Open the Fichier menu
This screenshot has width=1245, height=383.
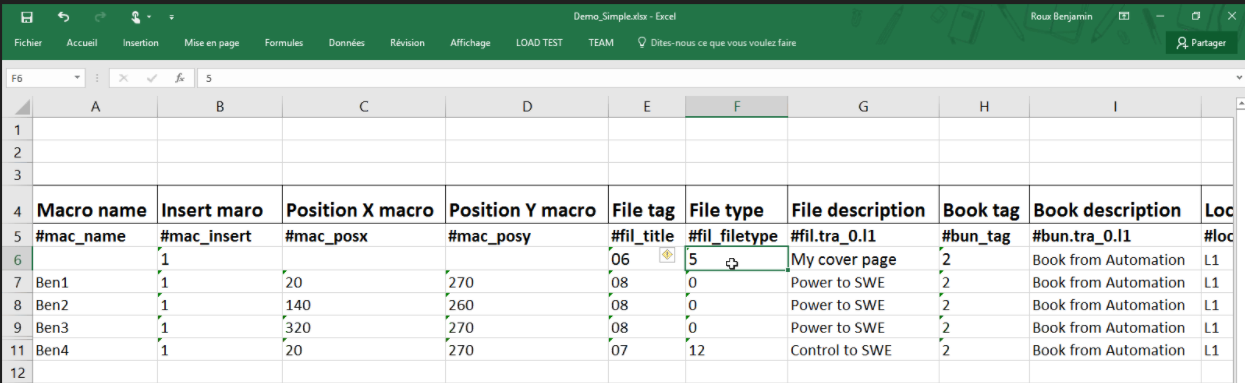tap(28, 43)
